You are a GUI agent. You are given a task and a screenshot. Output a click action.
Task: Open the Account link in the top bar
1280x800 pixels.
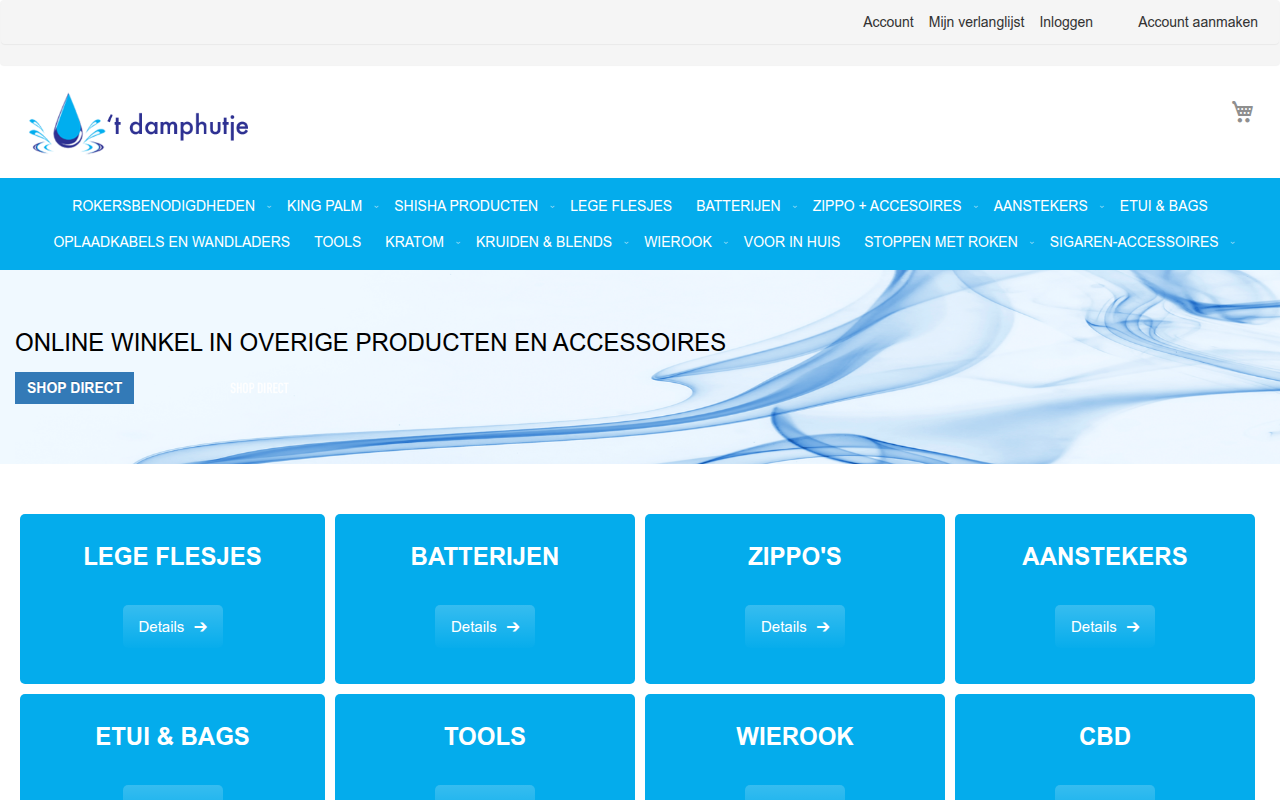click(888, 22)
